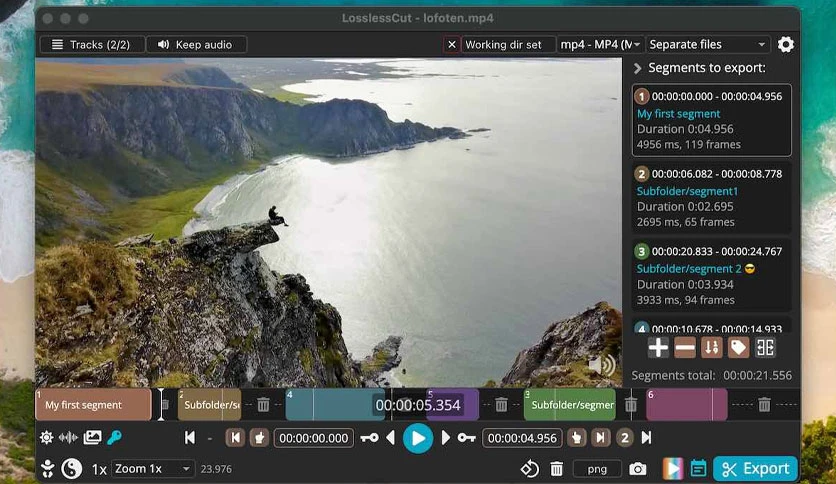Open the Tracks (2/2) panel
Viewport: 836px width, 484px height.
pyautogui.click(x=92, y=45)
